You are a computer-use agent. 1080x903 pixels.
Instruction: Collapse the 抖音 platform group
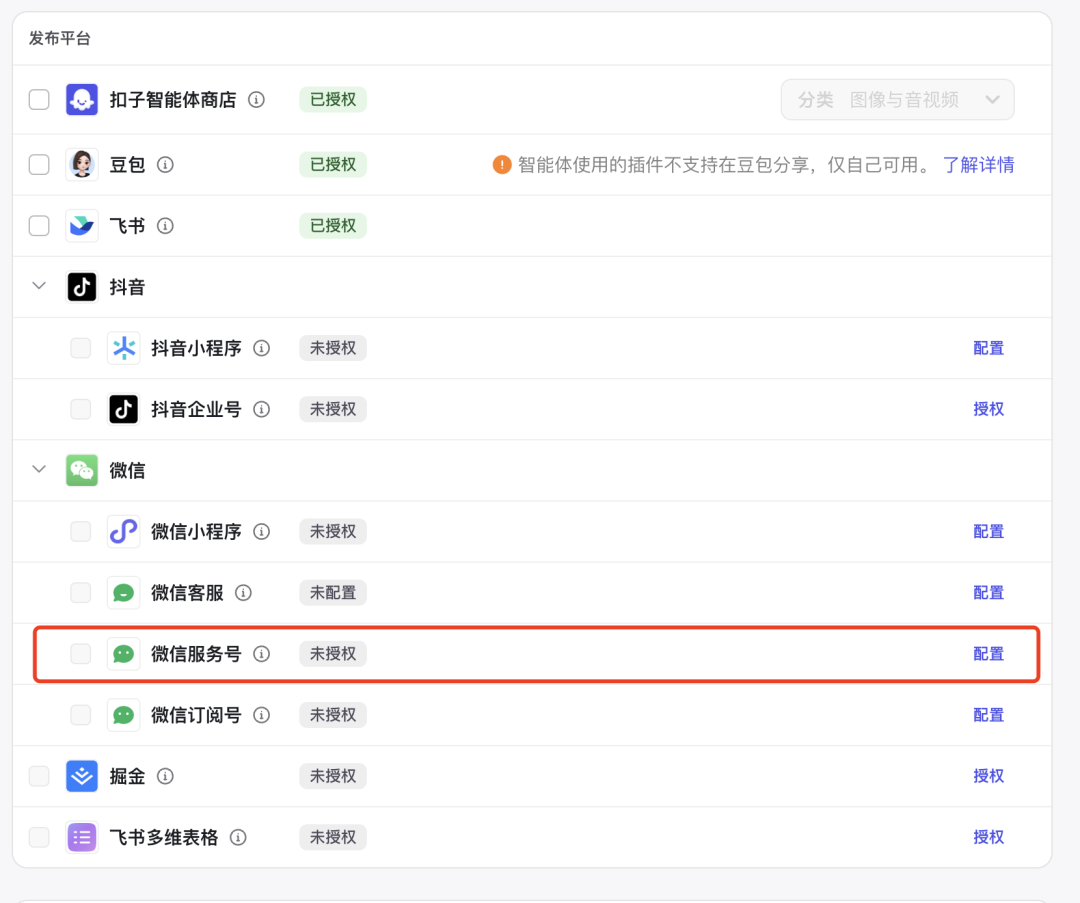(38, 286)
